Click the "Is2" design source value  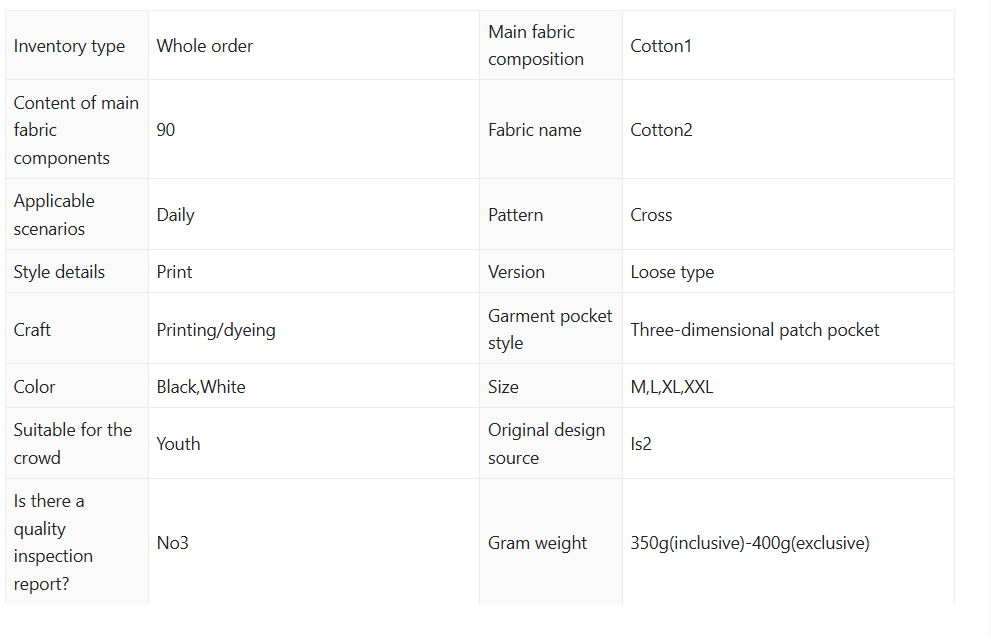point(641,444)
